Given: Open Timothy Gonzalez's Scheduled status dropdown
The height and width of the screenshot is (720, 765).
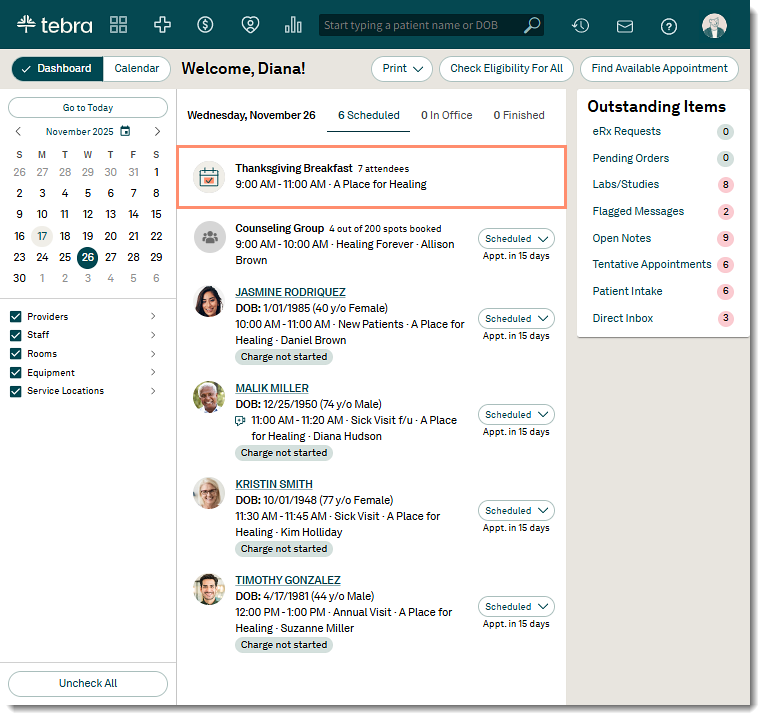Looking at the screenshot, I should coord(516,607).
